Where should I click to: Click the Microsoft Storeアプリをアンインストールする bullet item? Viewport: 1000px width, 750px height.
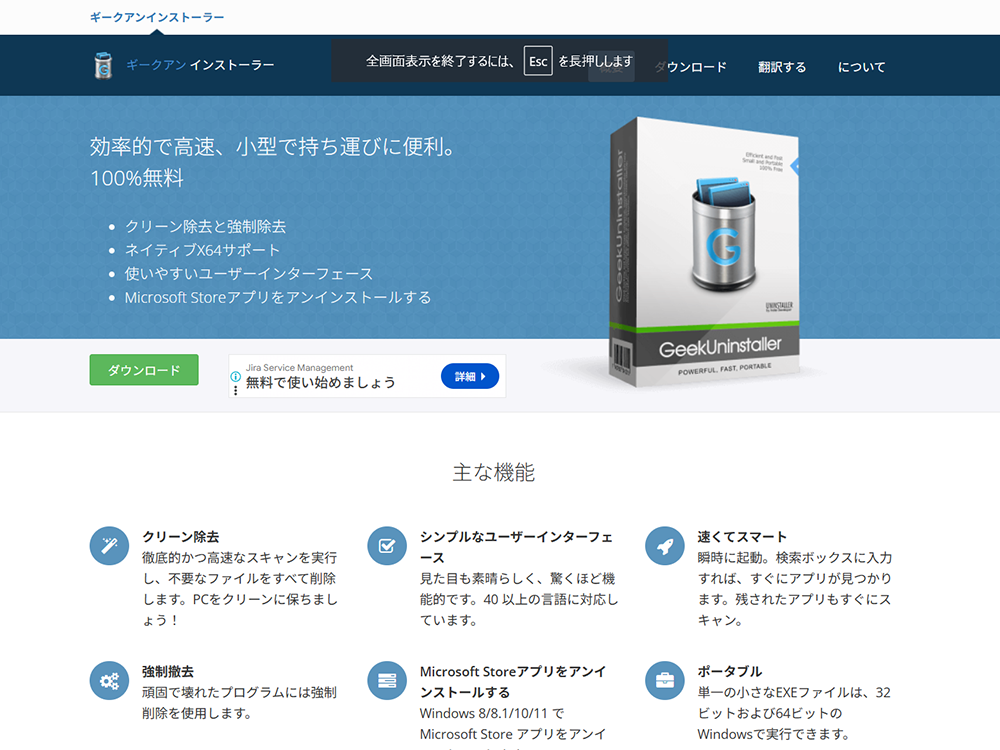tap(278, 297)
